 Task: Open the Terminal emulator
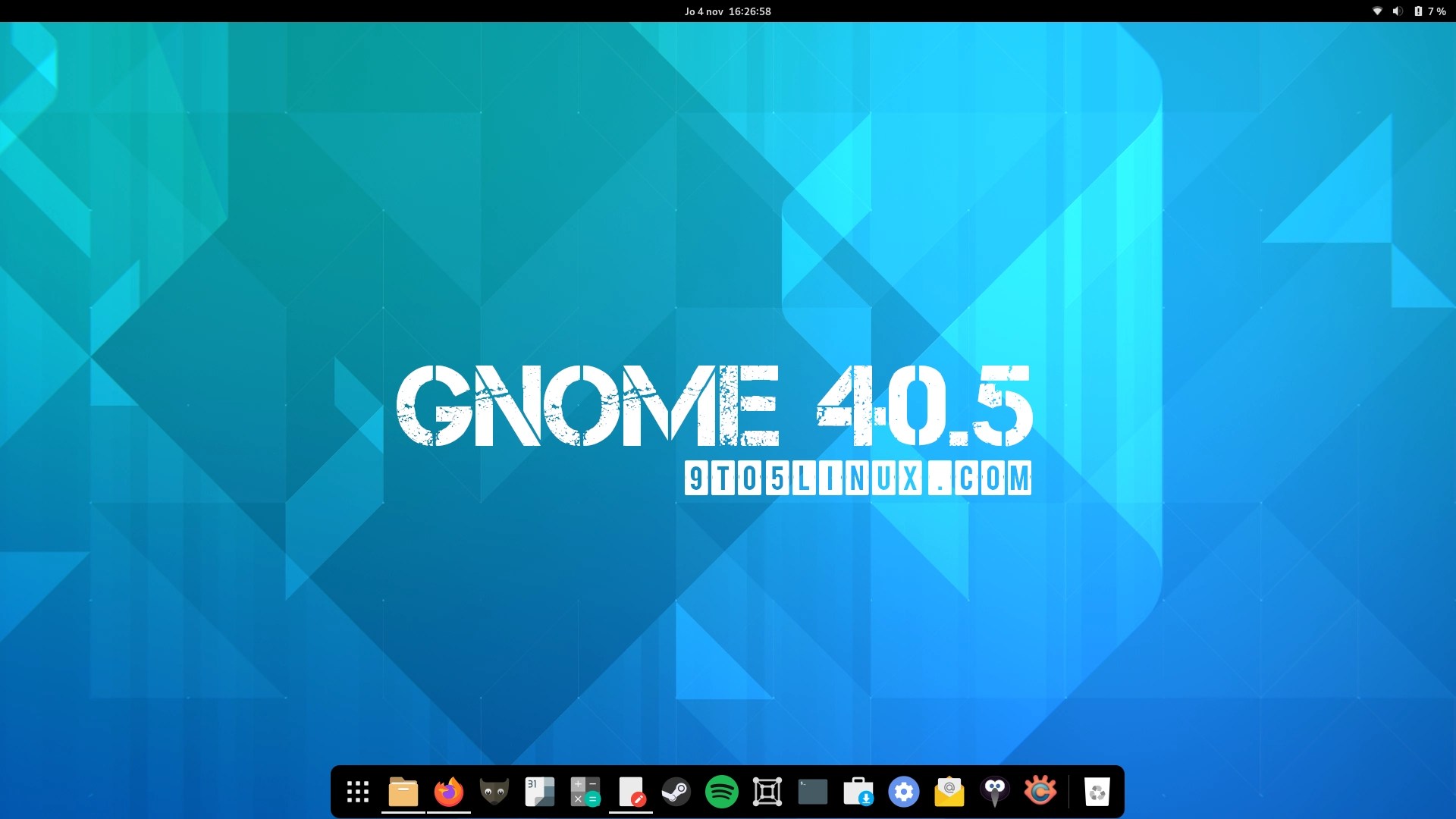click(813, 791)
